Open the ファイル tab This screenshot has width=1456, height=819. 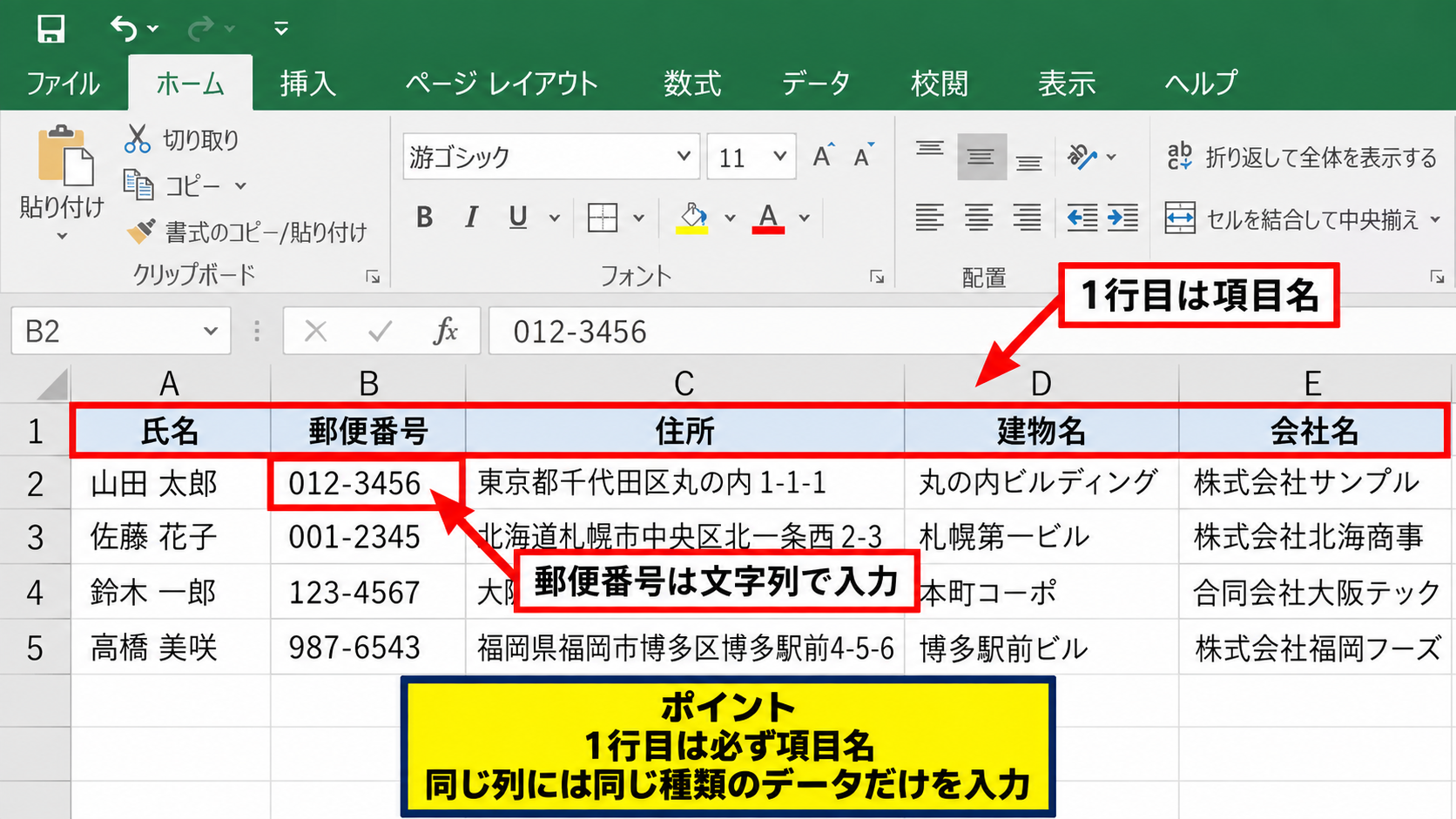point(63,84)
